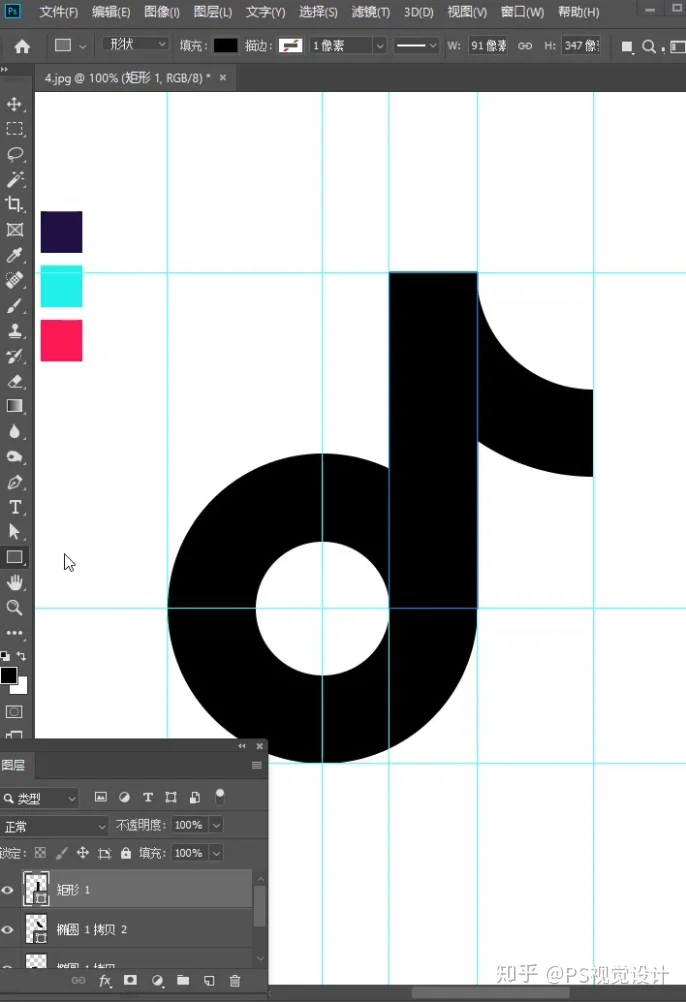Select the Healing Brush tool

point(14,280)
